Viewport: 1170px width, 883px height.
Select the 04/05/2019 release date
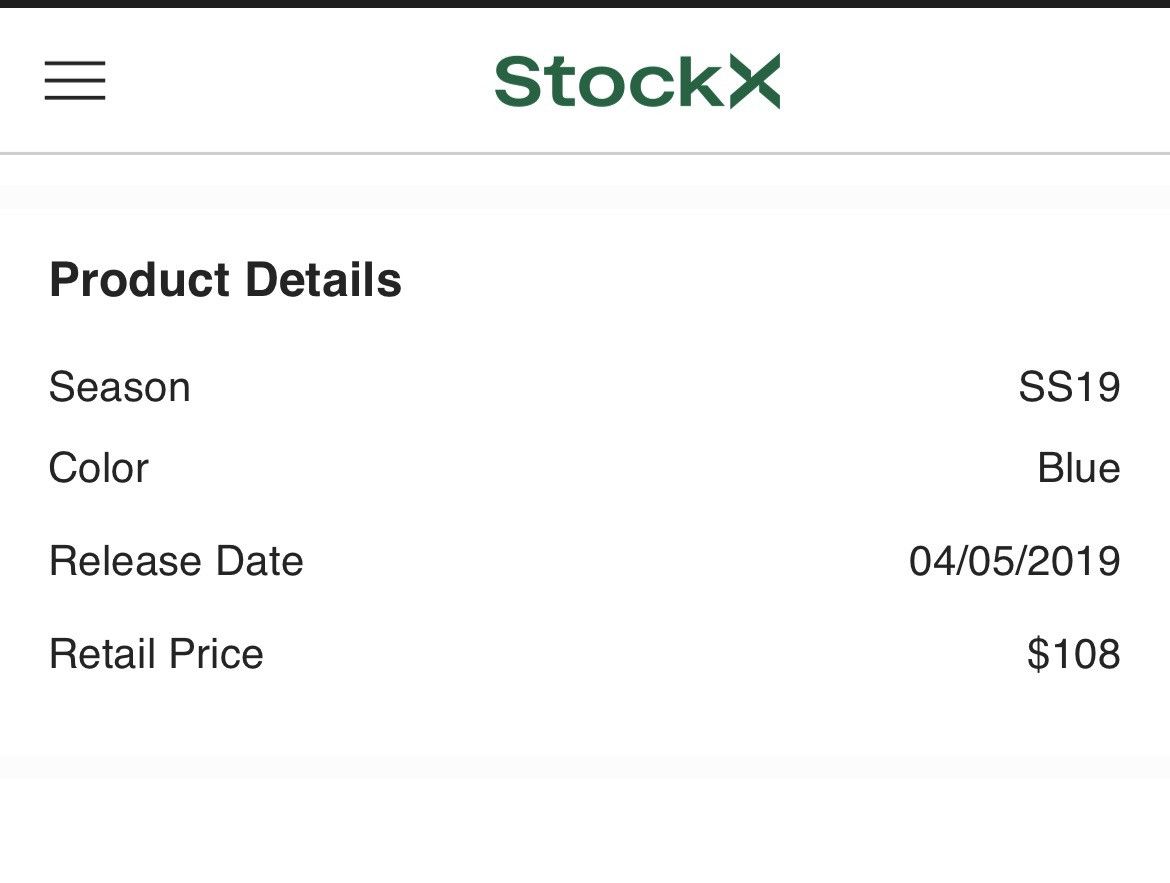click(1015, 561)
